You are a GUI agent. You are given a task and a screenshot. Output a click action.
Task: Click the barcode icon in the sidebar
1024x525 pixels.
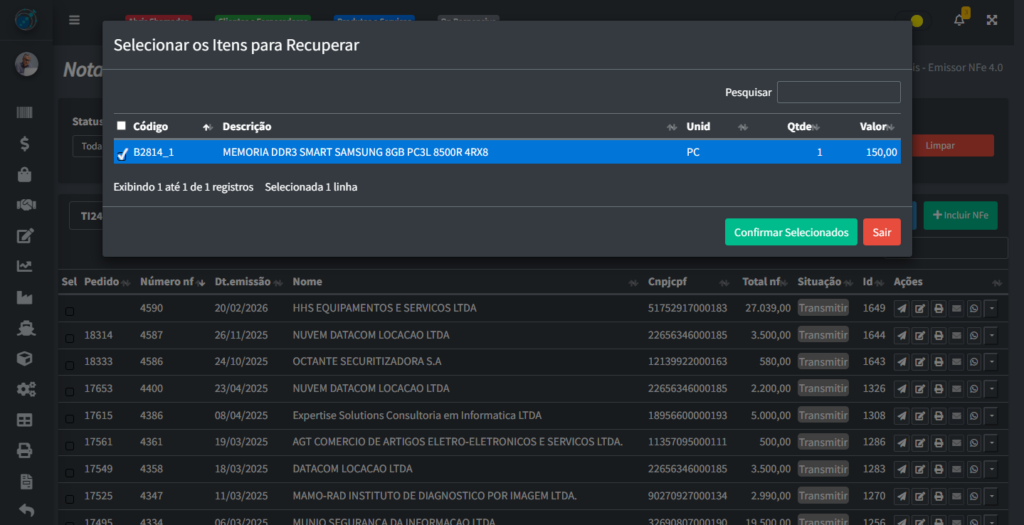25,114
